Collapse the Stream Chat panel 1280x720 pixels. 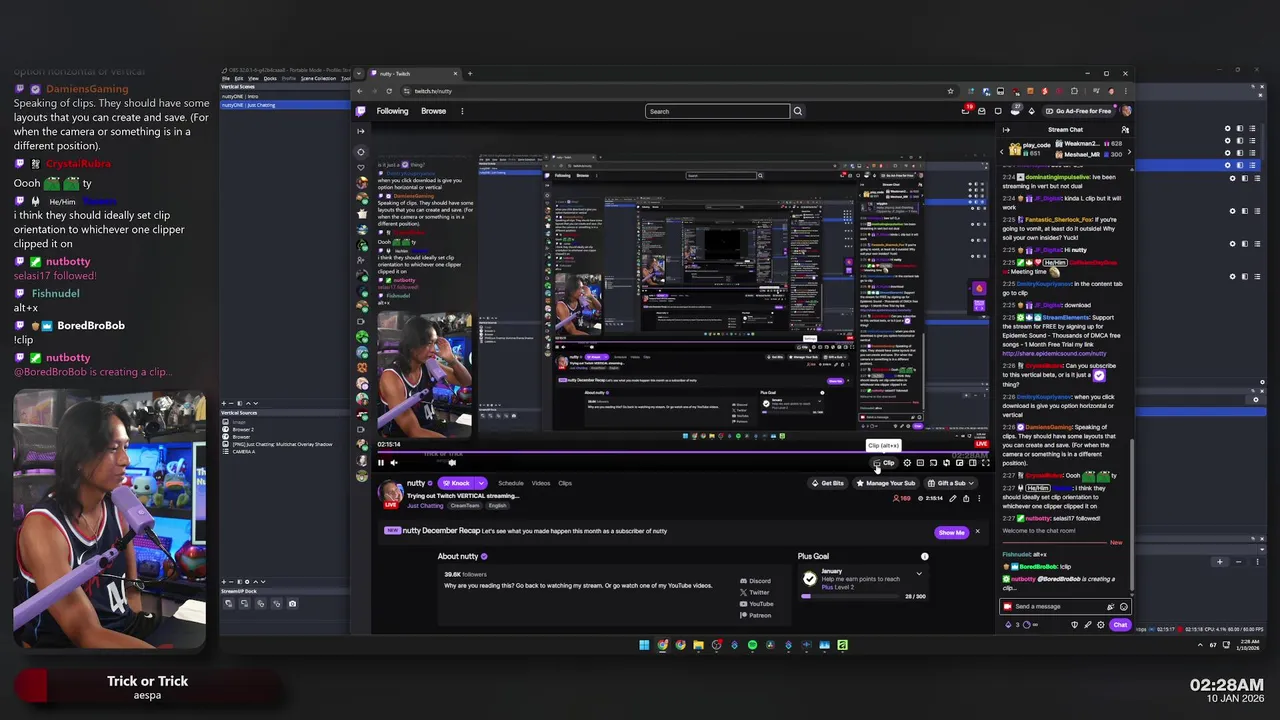(1006, 129)
